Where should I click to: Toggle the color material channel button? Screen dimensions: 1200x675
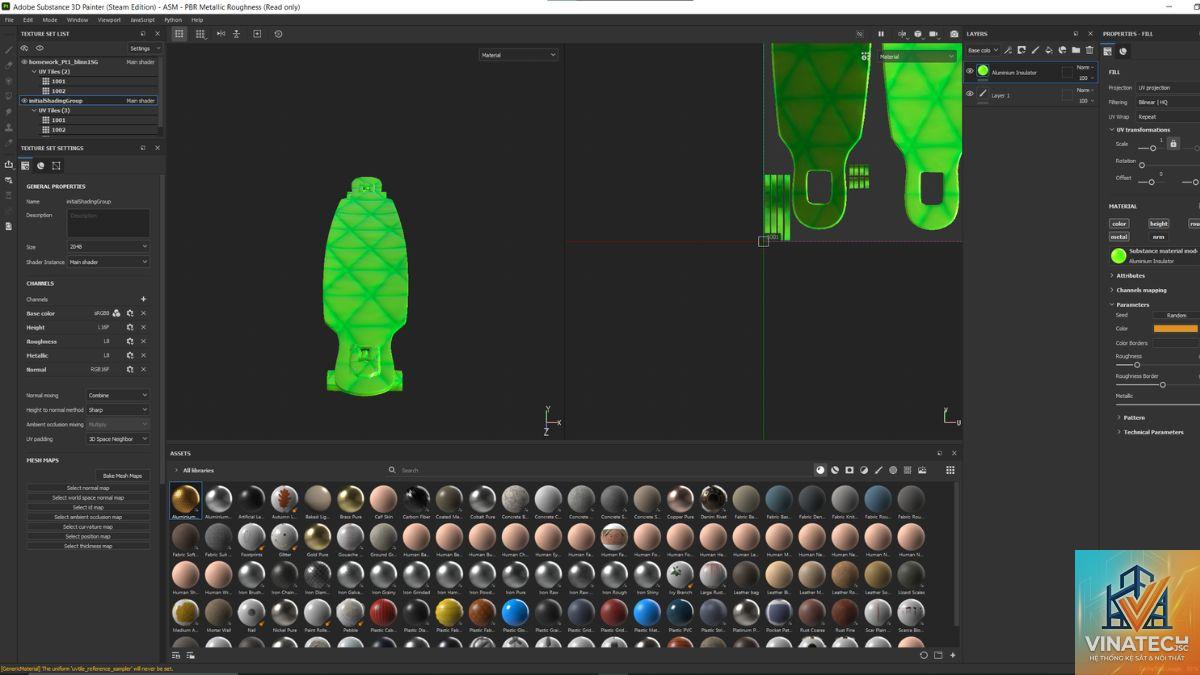pos(1119,224)
